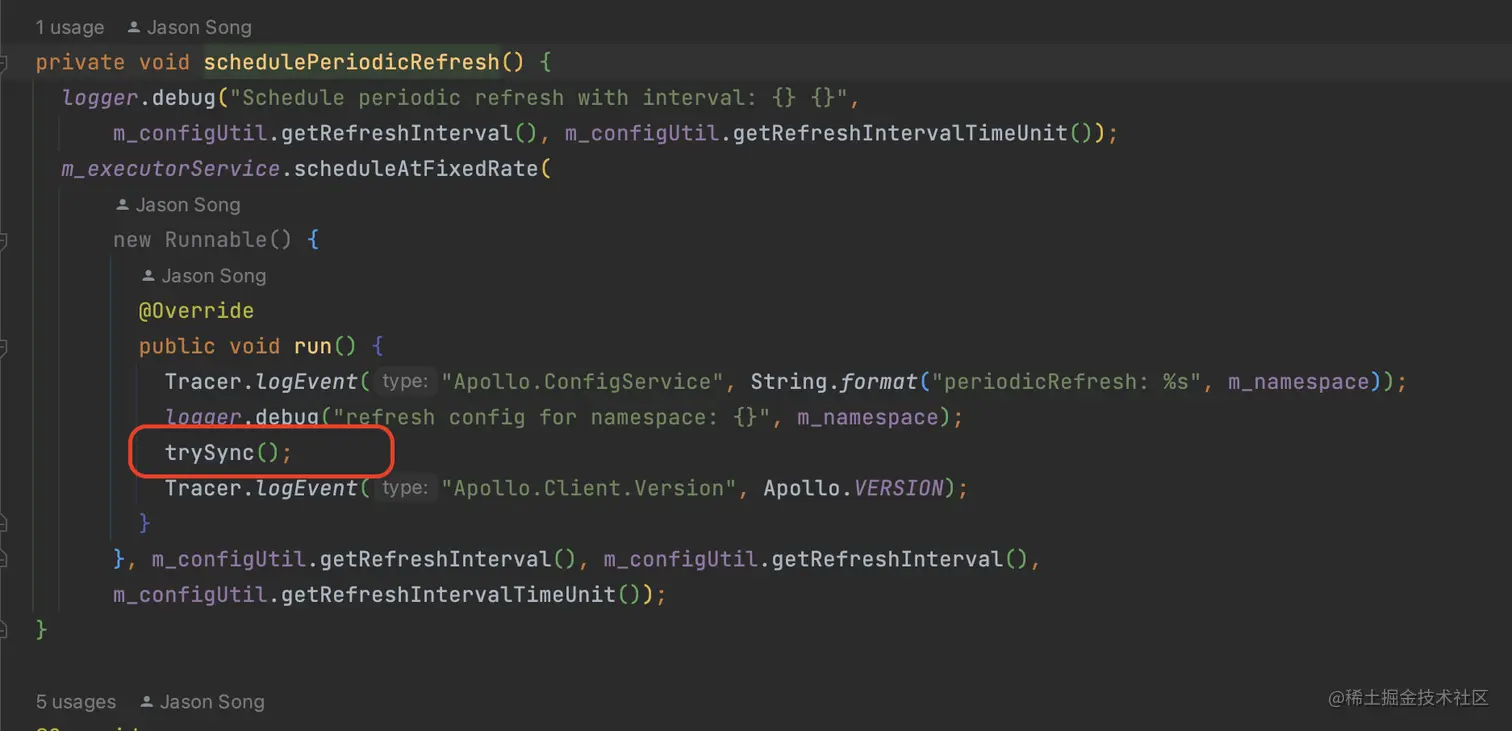The height and width of the screenshot is (731, 1512).
Task: Click "new Runnable()" anonymous class
Action: [203, 240]
